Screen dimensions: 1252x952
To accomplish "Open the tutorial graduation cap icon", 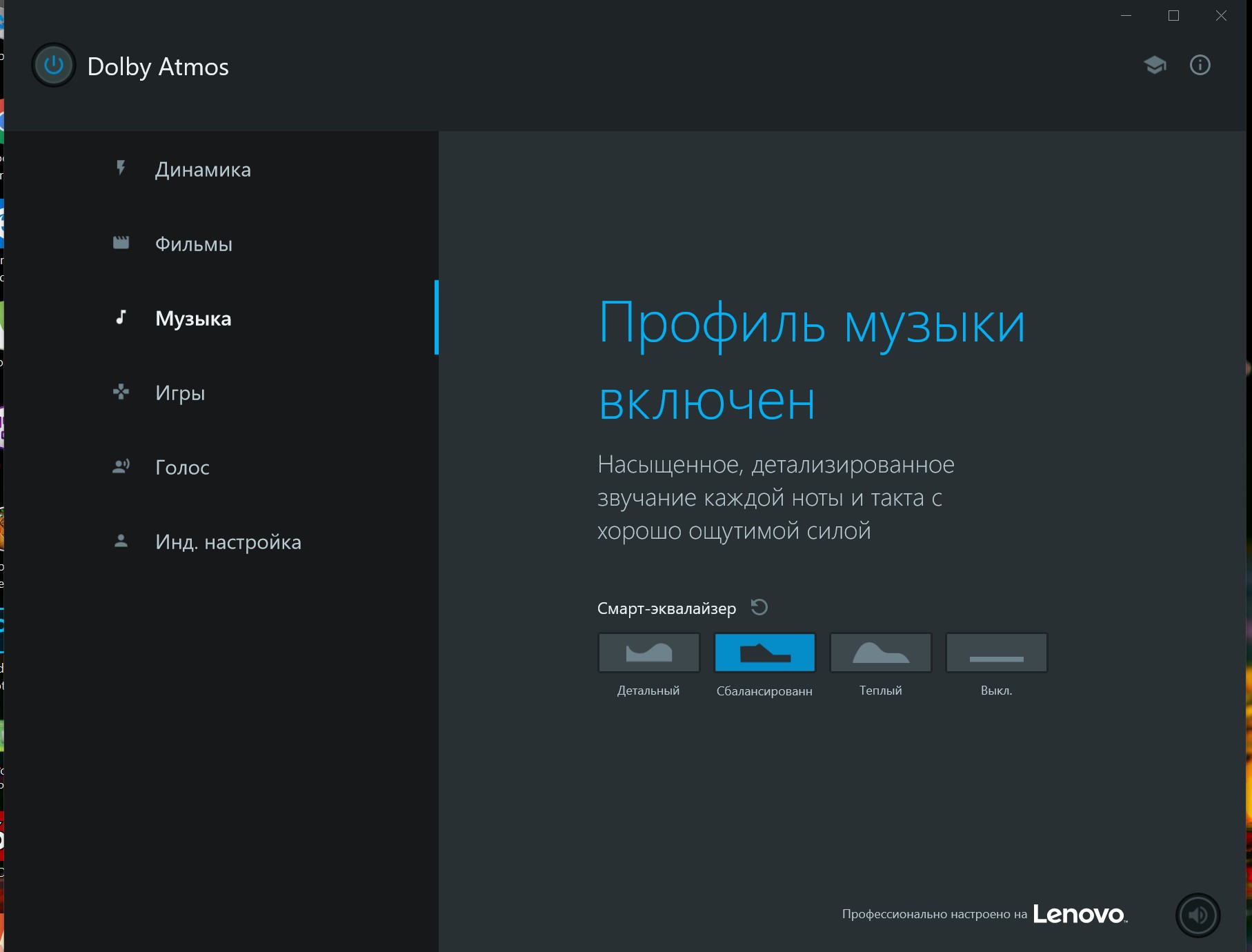I will 1155,66.
